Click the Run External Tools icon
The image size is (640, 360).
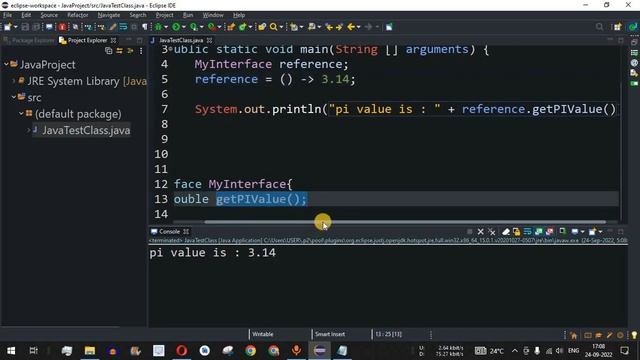tap(211, 27)
